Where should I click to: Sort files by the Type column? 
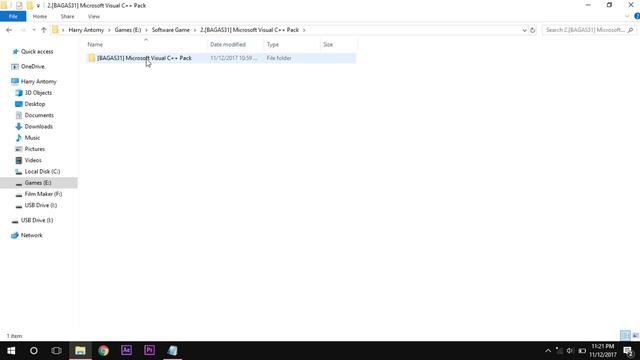273,44
